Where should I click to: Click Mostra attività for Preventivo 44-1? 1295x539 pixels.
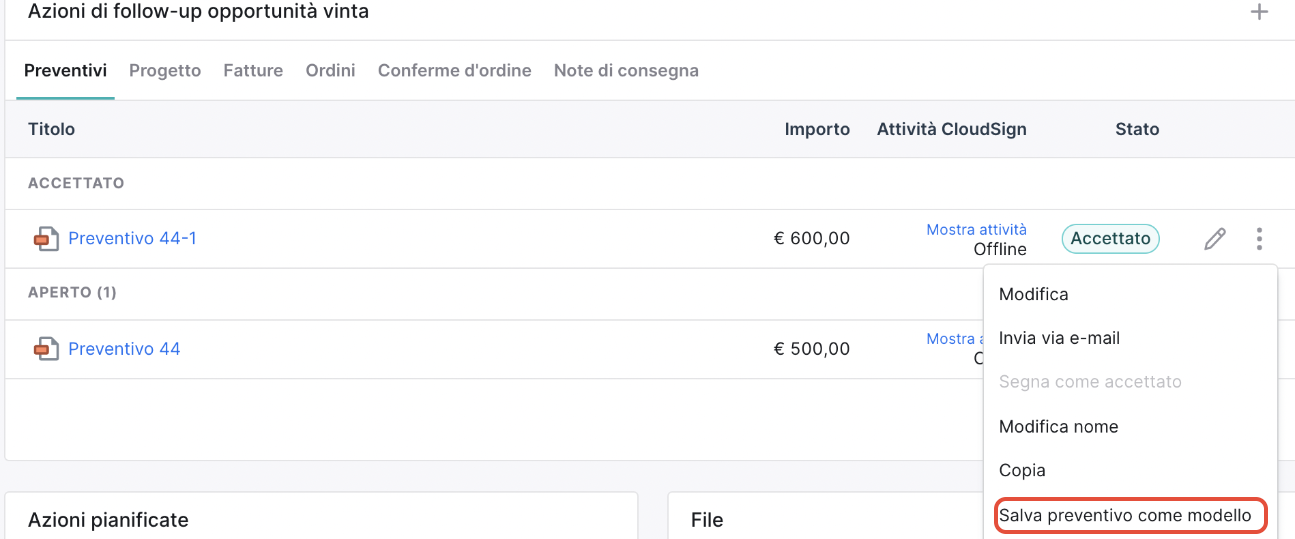(976, 230)
